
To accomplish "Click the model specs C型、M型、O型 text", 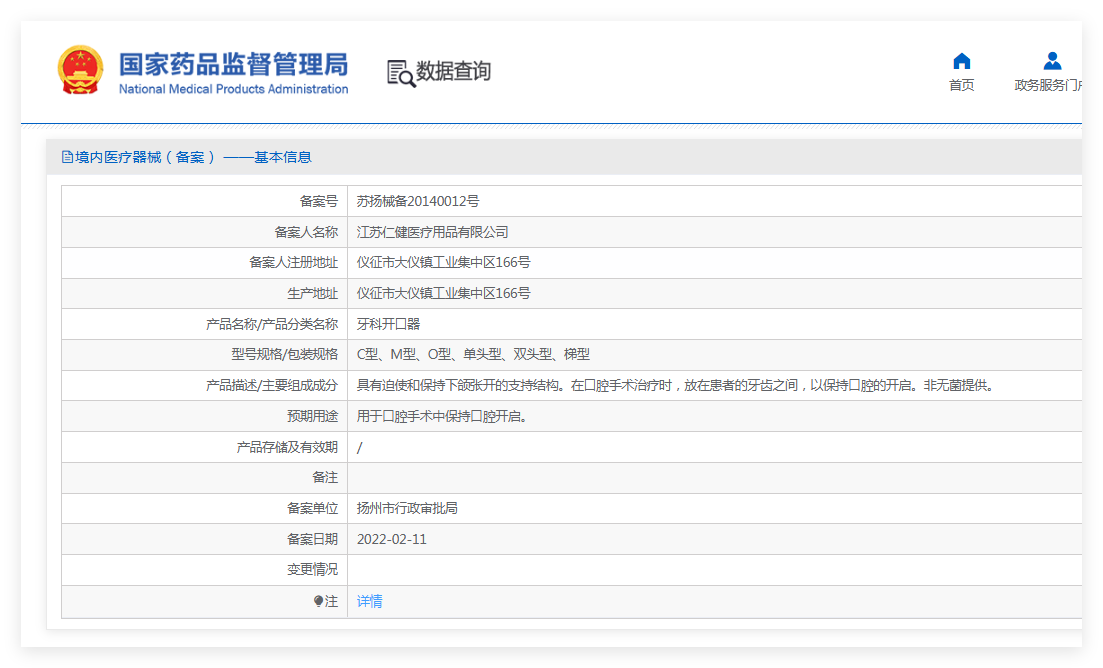I will (x=473, y=355).
